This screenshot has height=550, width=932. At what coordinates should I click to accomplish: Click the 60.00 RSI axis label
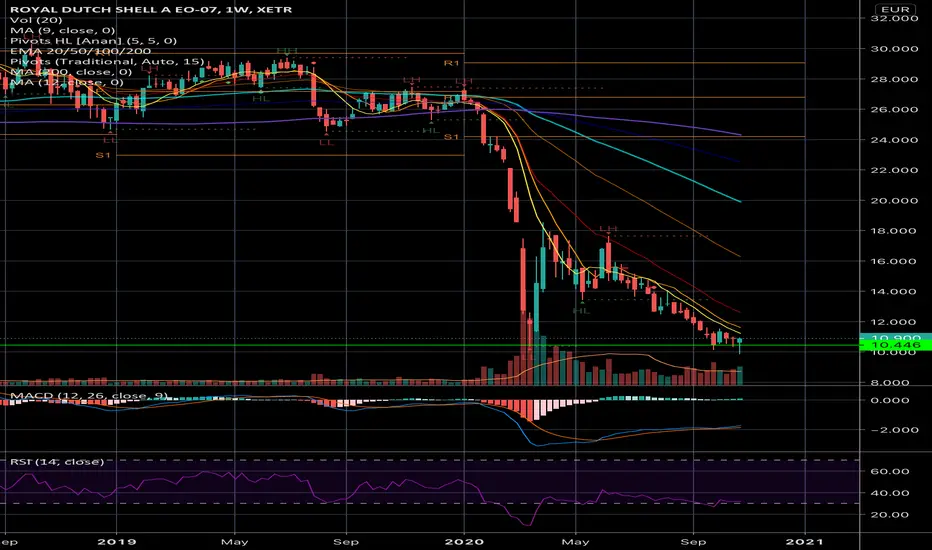coord(890,472)
